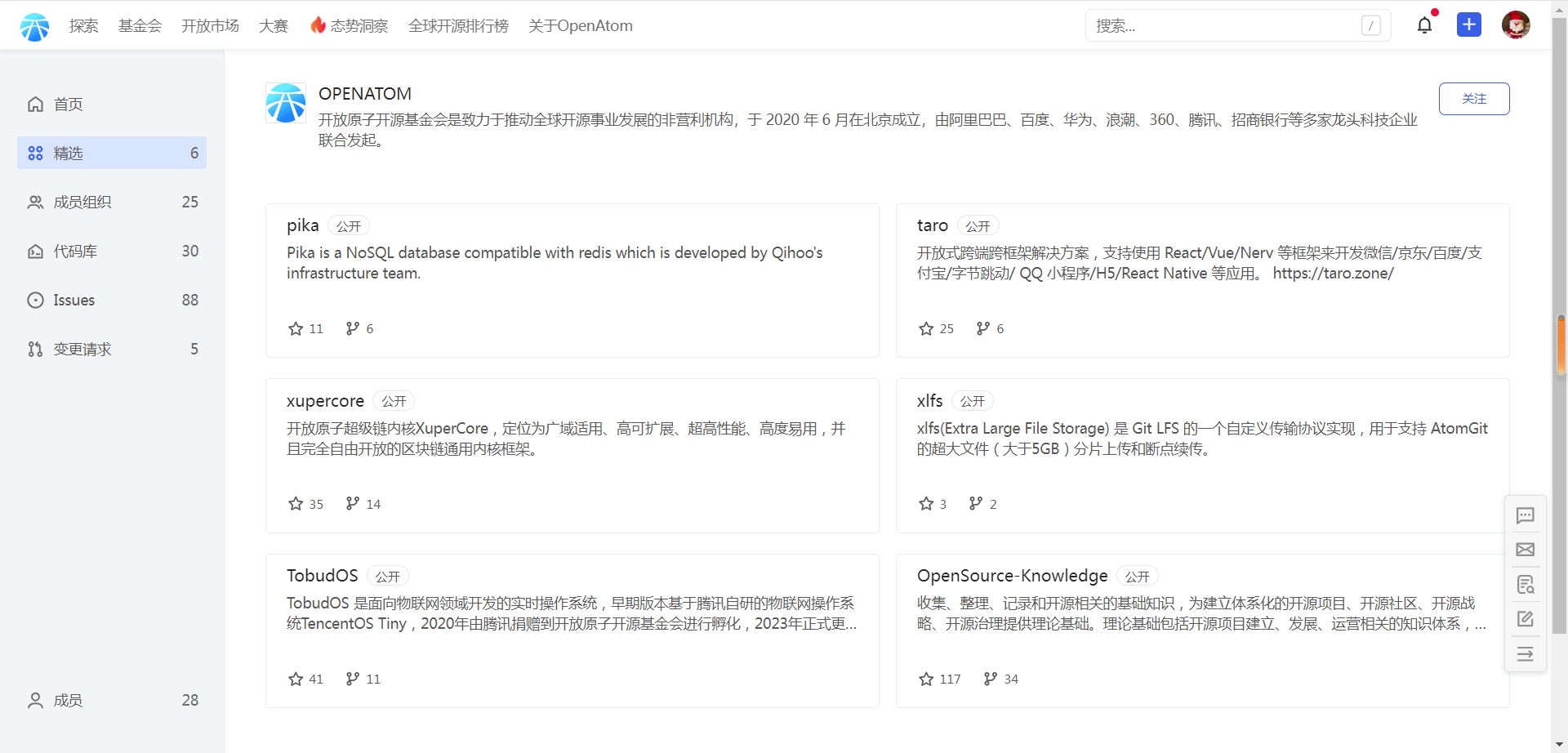Open the user avatar menu
Screen dimensions: 1568x753
pos(1516,25)
